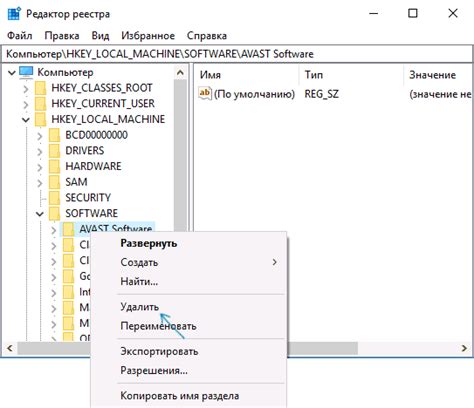The width and height of the screenshot is (474, 408).
Task: Select the SECURITY tree item
Action: point(88,198)
